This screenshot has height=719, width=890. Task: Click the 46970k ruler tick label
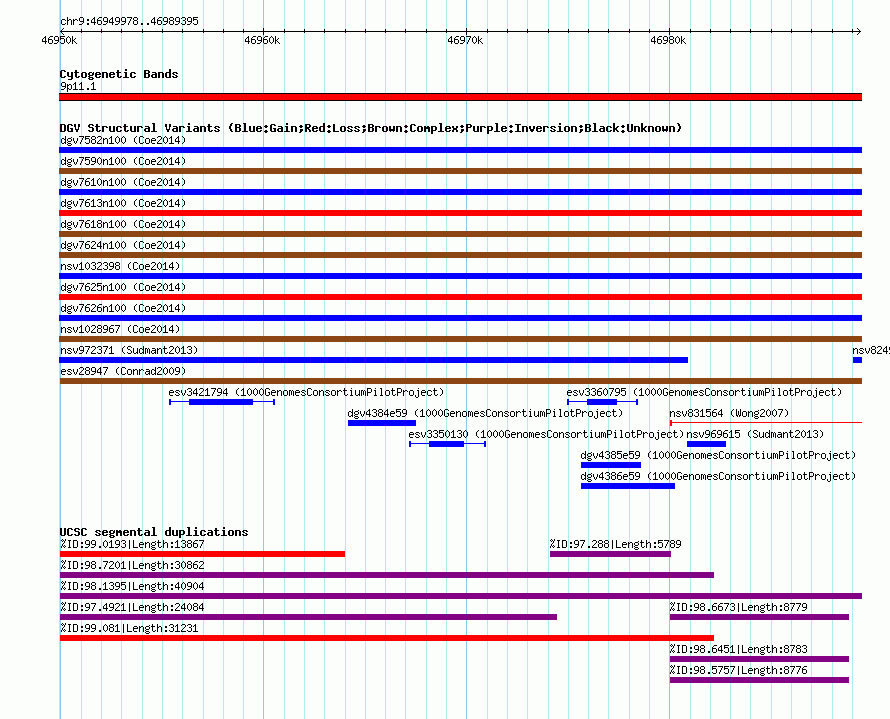pos(465,40)
